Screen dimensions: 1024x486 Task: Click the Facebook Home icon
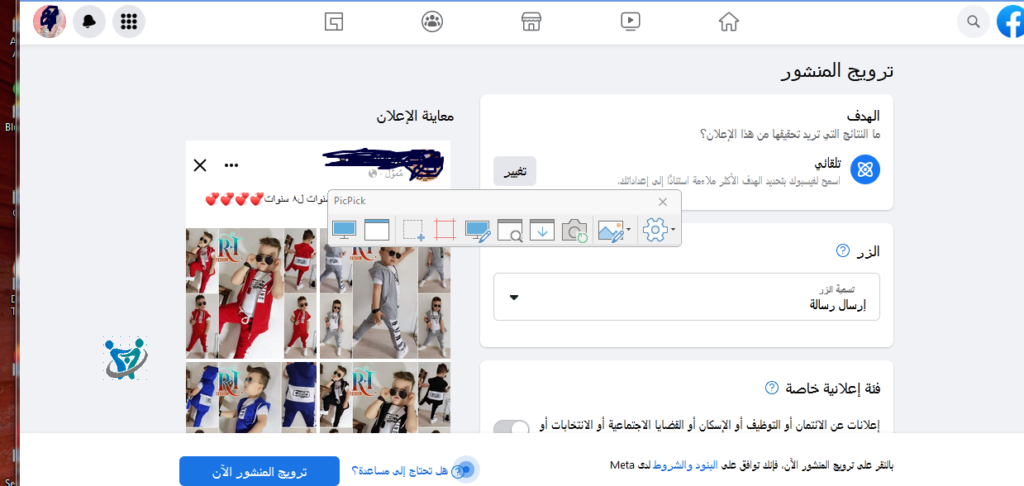tap(728, 21)
